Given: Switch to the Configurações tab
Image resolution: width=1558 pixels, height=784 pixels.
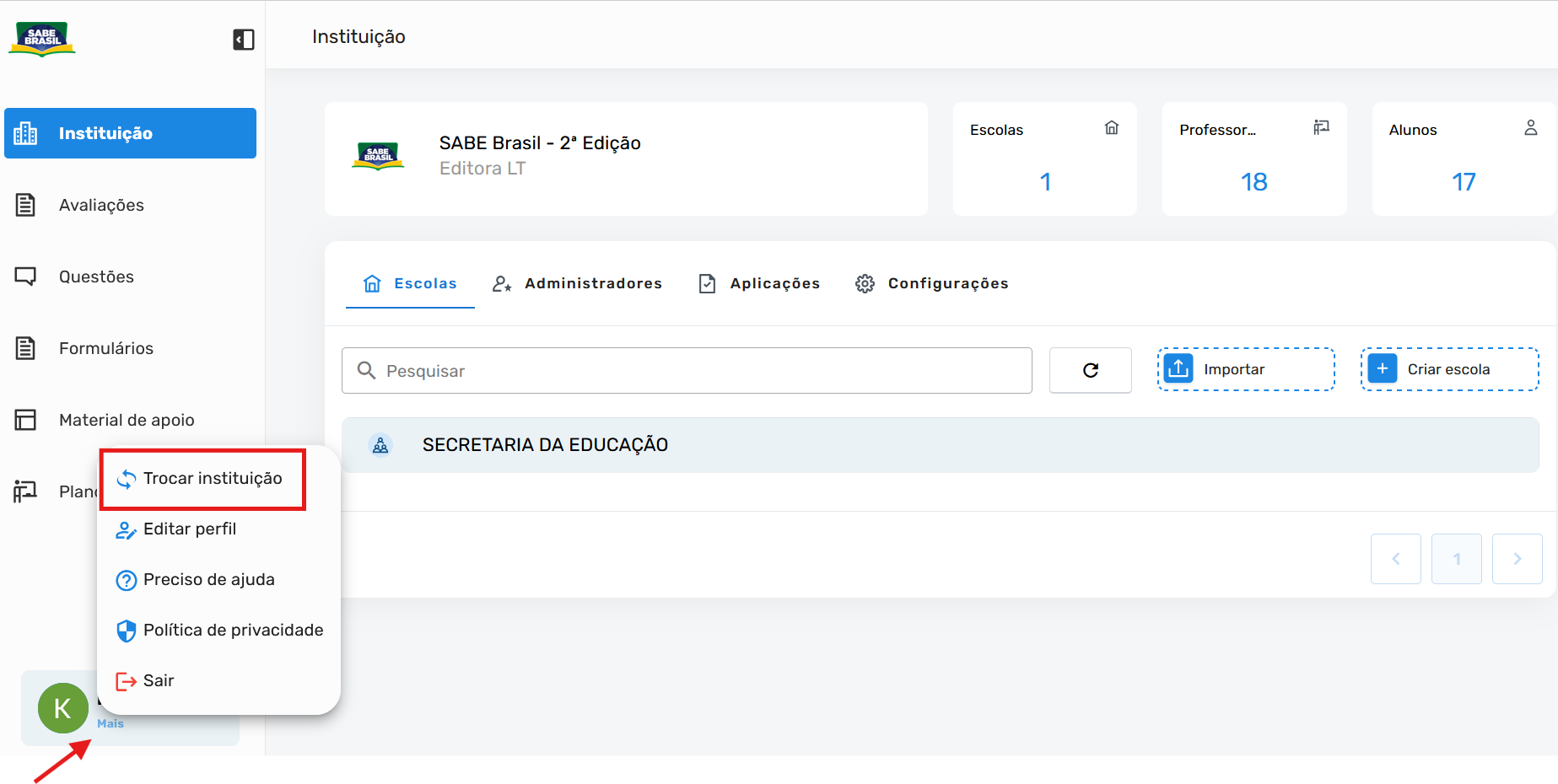Looking at the screenshot, I should (932, 284).
